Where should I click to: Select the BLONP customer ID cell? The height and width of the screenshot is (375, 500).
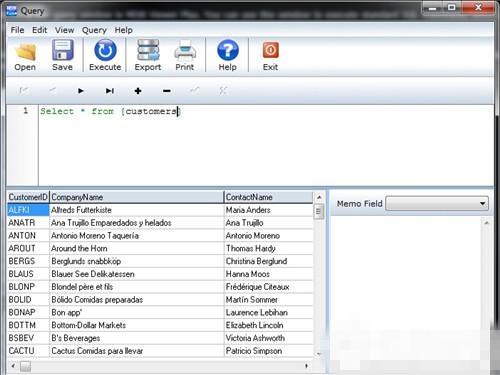(28, 287)
